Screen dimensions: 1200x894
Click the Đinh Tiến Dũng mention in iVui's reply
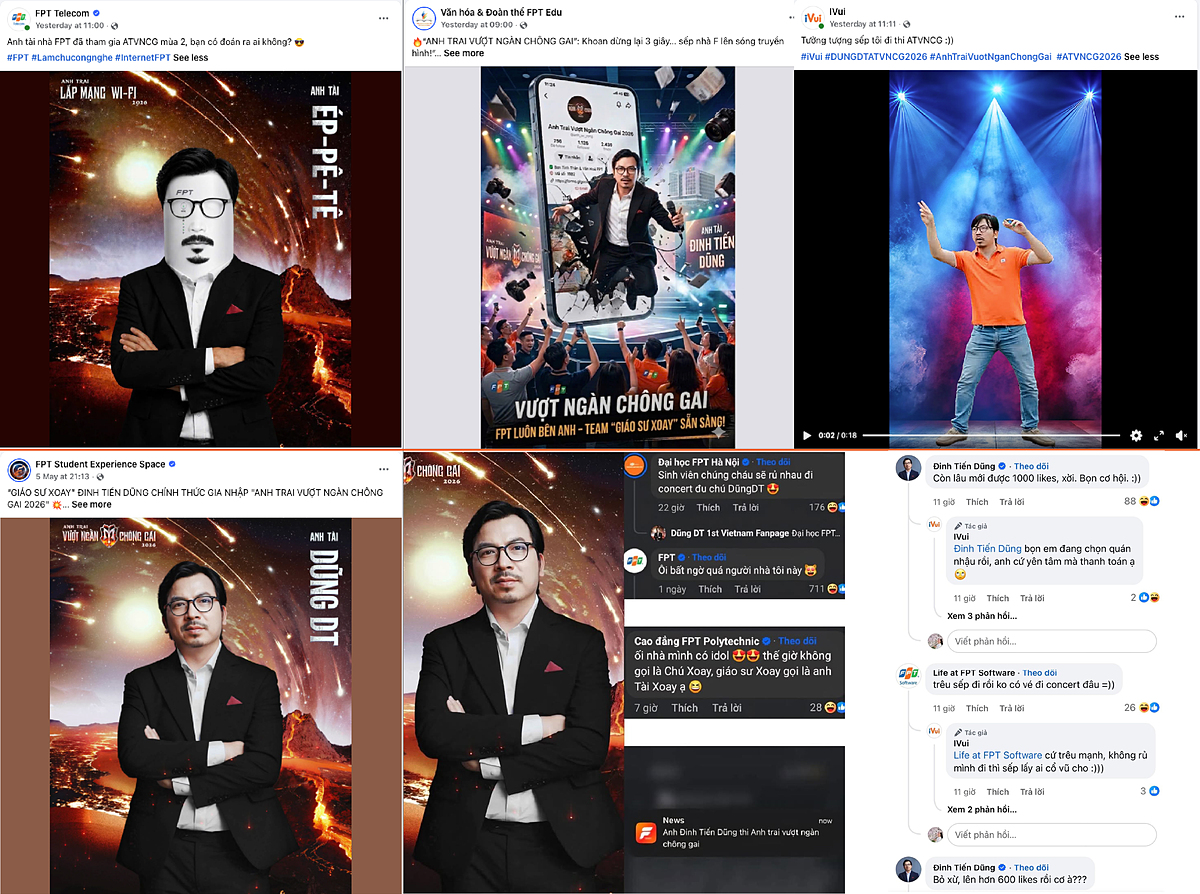[986, 548]
